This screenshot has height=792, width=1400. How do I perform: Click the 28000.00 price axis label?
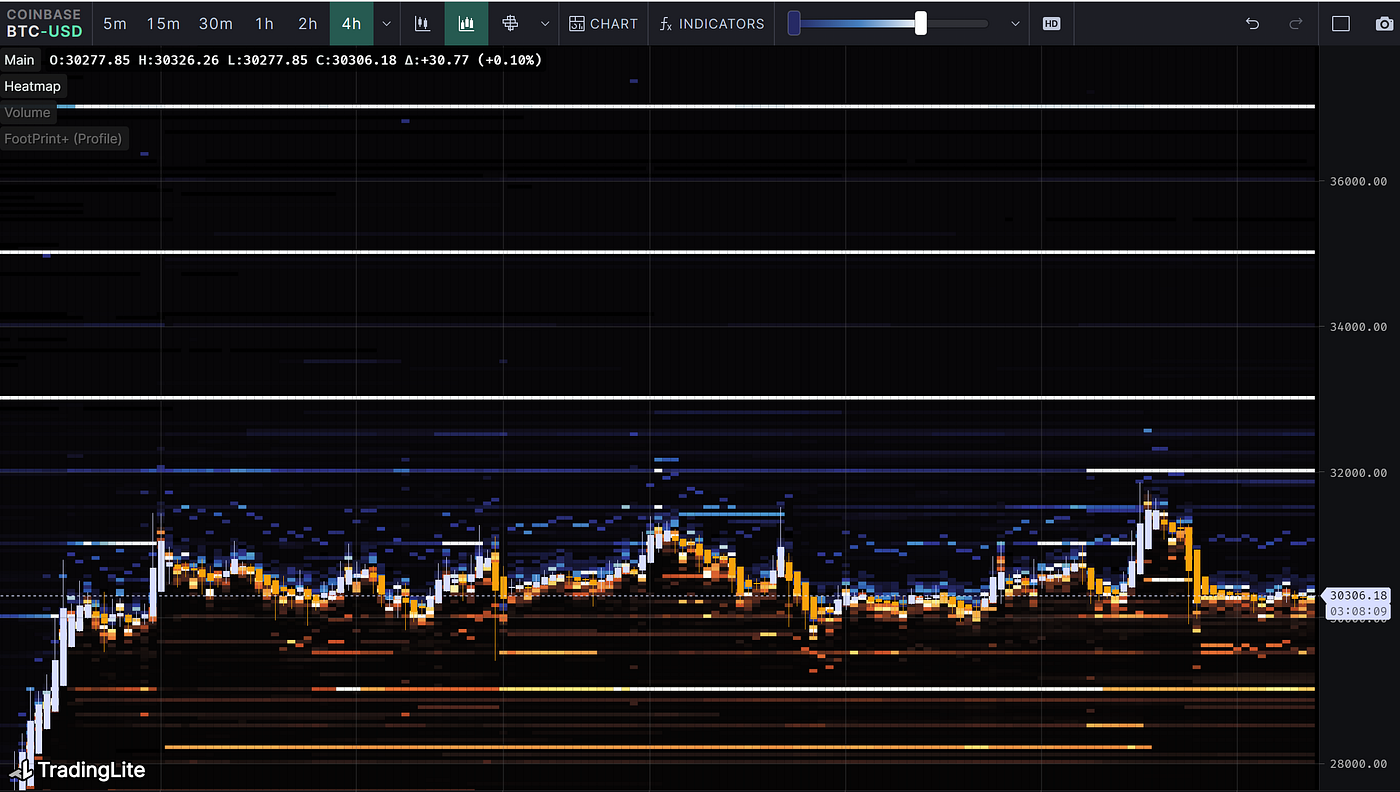(x=1358, y=764)
